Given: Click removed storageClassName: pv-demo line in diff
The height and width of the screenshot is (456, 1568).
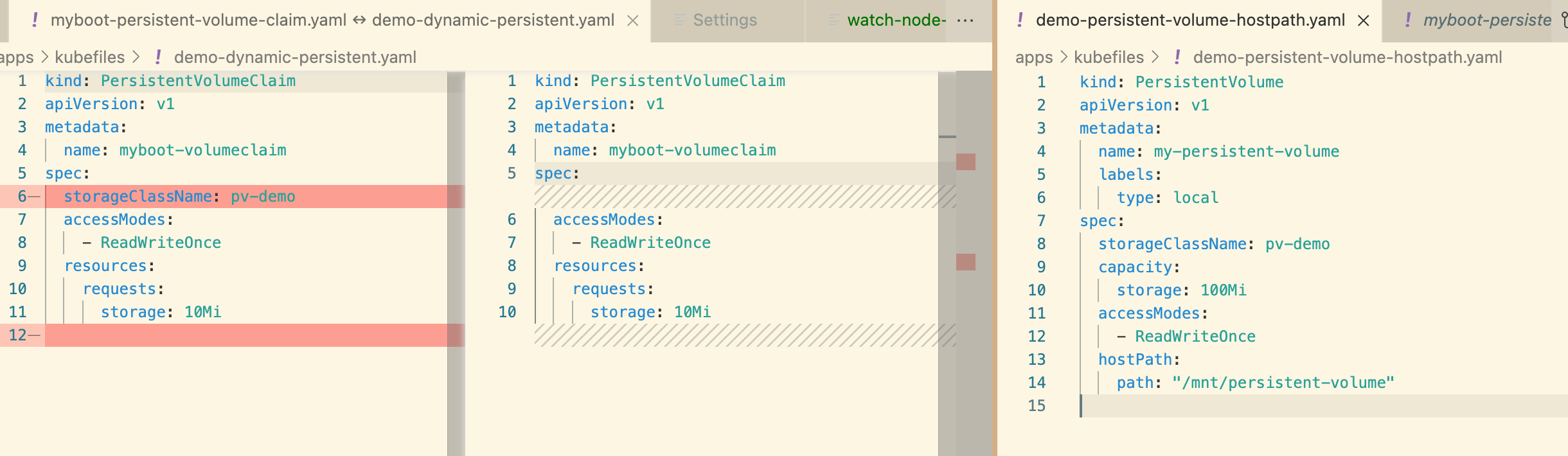Looking at the screenshot, I should (x=179, y=197).
